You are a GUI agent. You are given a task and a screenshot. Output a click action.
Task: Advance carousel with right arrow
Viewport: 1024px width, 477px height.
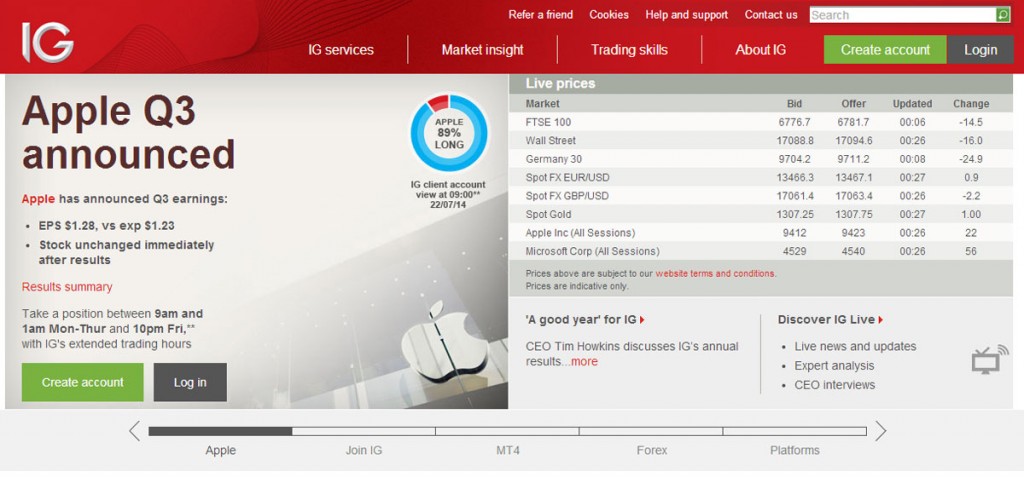point(880,431)
